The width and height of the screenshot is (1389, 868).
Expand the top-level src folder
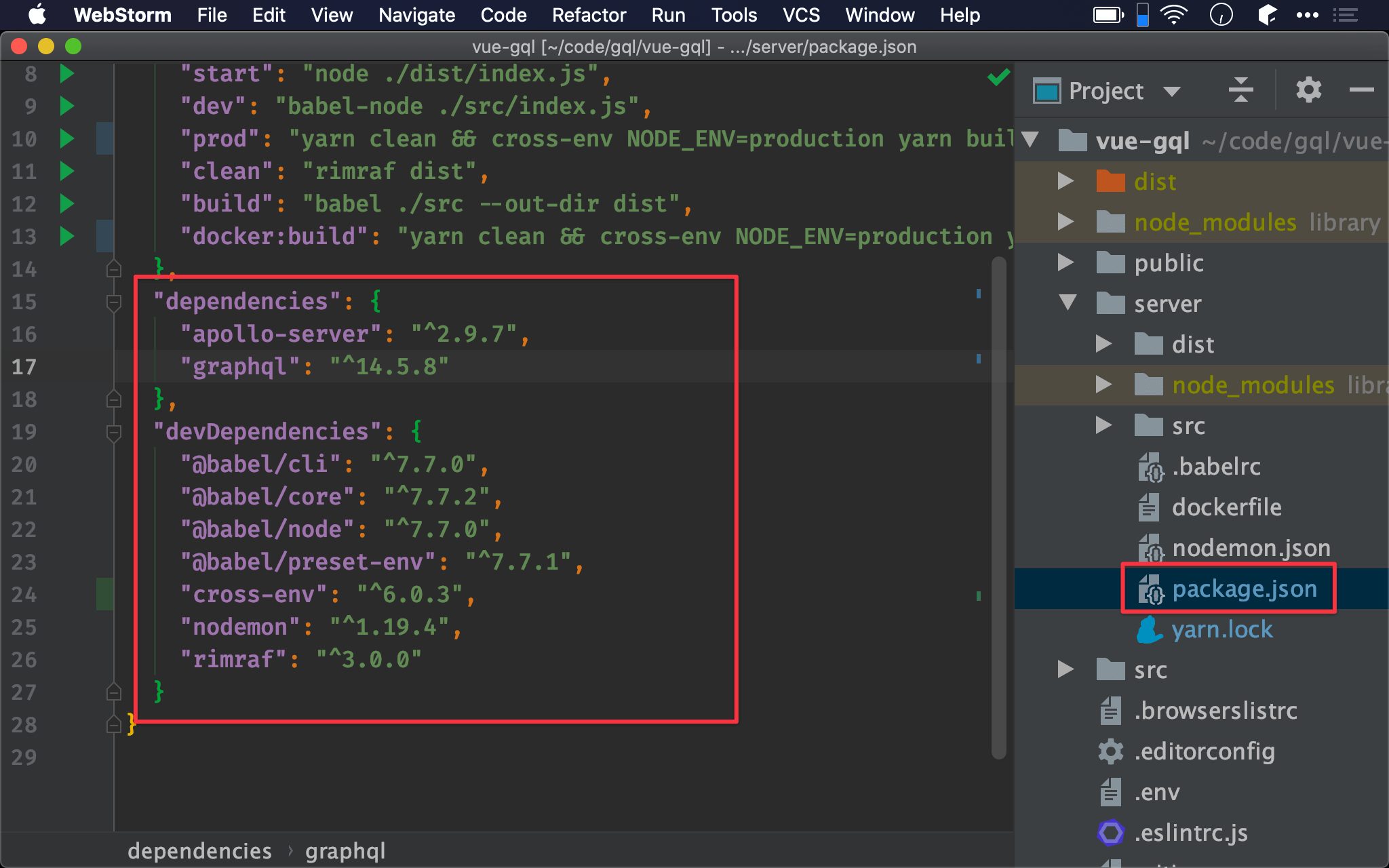point(1065,669)
